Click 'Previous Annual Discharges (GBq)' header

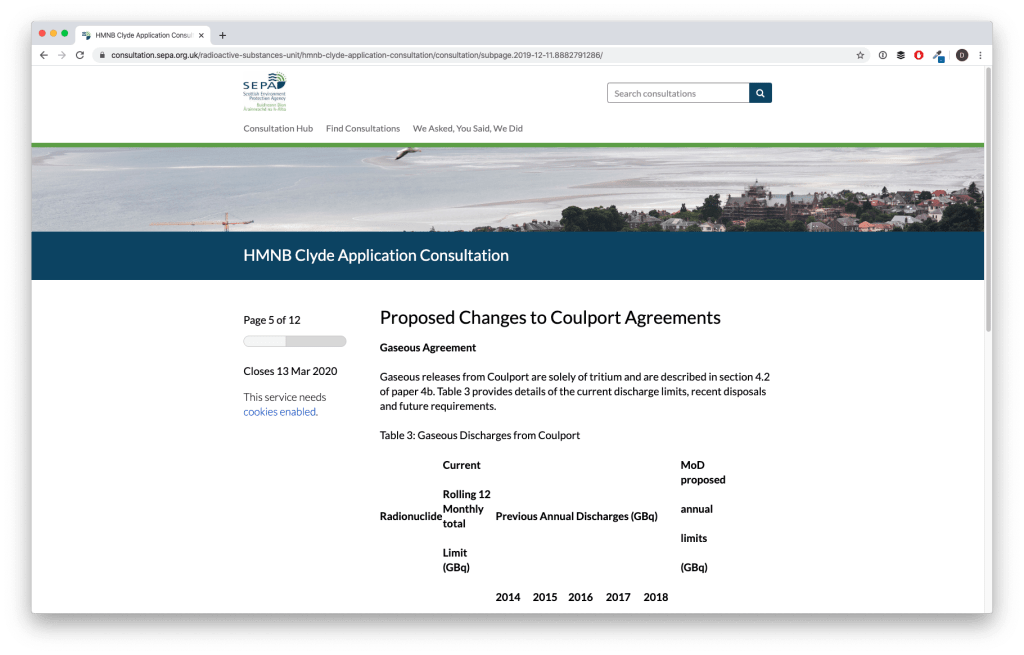click(x=577, y=517)
